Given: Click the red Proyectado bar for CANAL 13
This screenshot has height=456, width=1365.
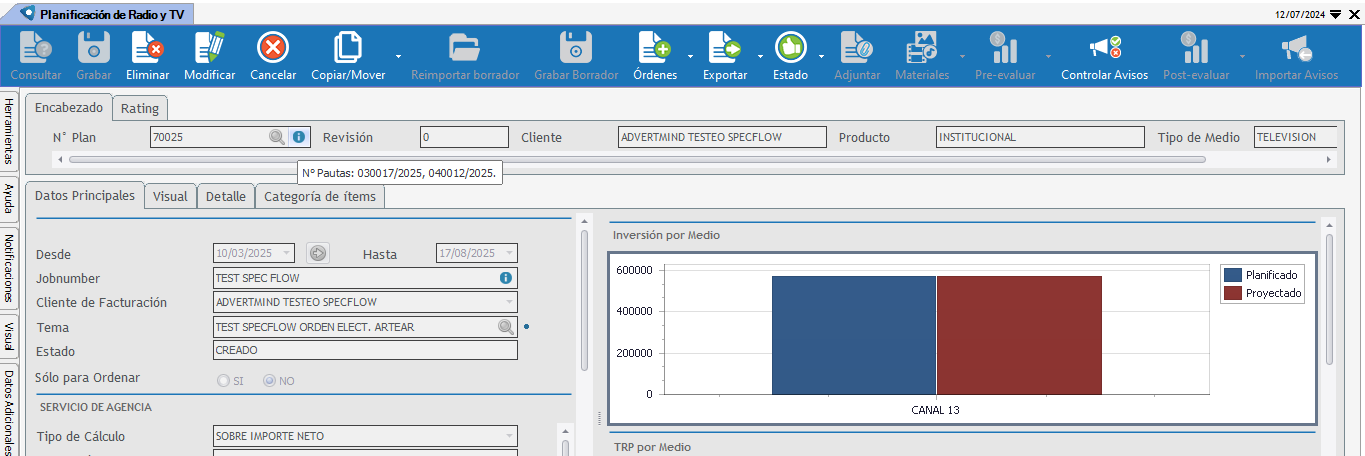Looking at the screenshot, I should 1019,335.
